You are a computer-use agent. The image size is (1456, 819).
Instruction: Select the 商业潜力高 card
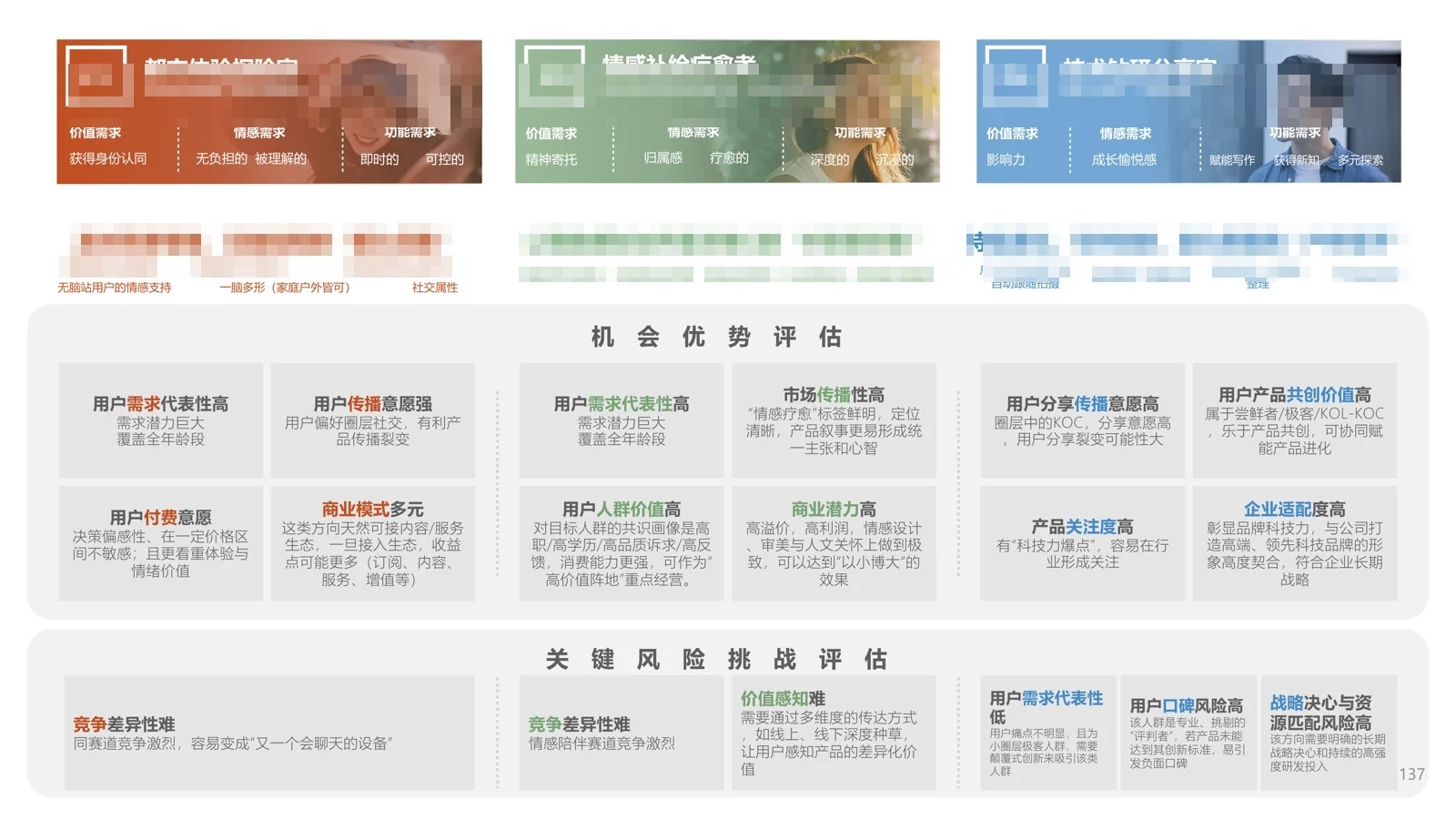pos(834,543)
